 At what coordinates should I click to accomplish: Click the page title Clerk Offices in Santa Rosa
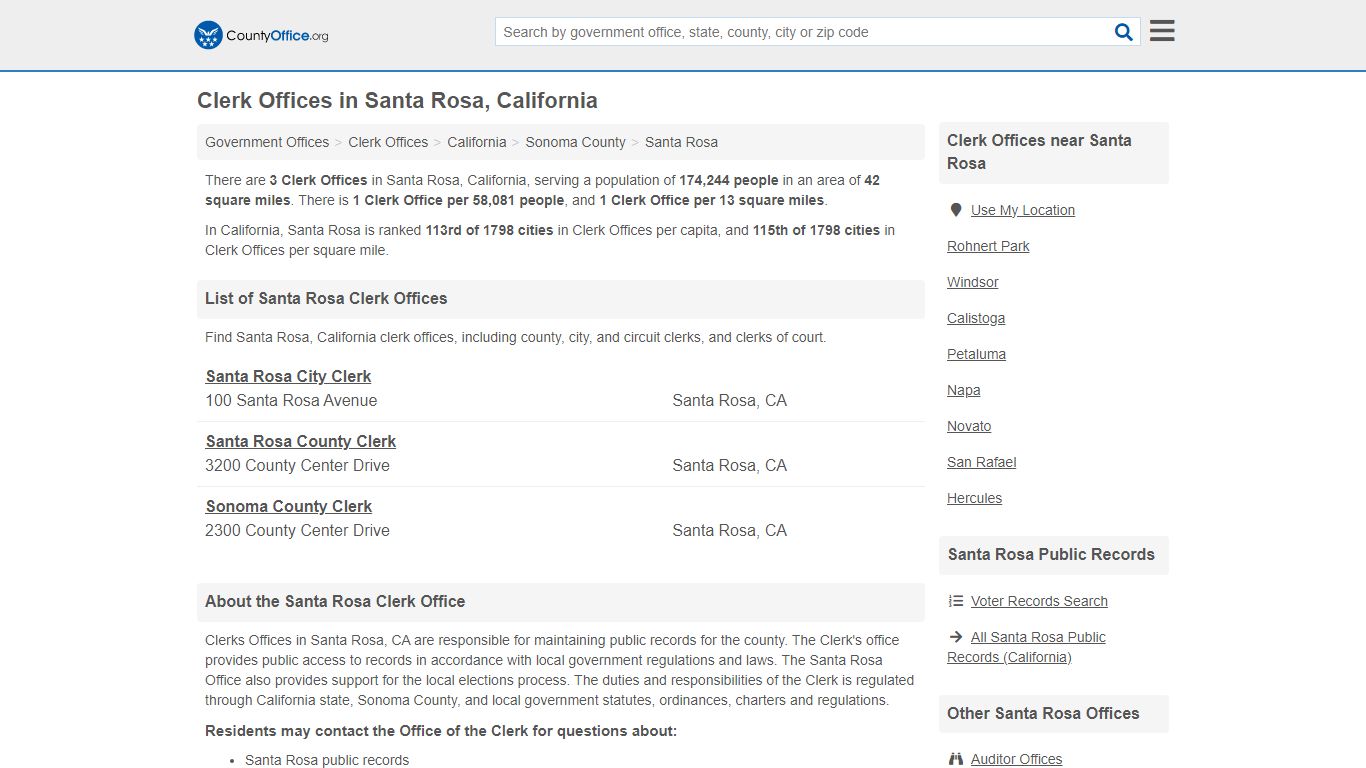pos(397,101)
